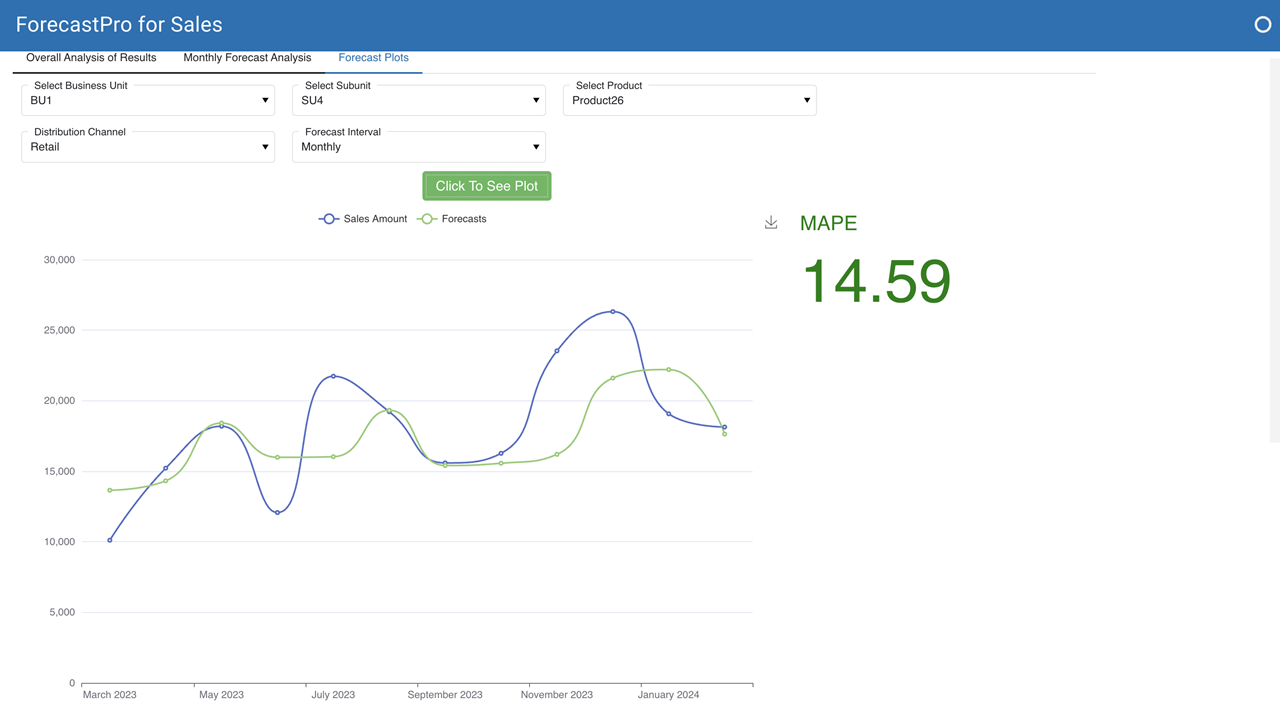Click the page's vertical scrollbar
This screenshot has width=1280, height=720.
tap(1274, 250)
